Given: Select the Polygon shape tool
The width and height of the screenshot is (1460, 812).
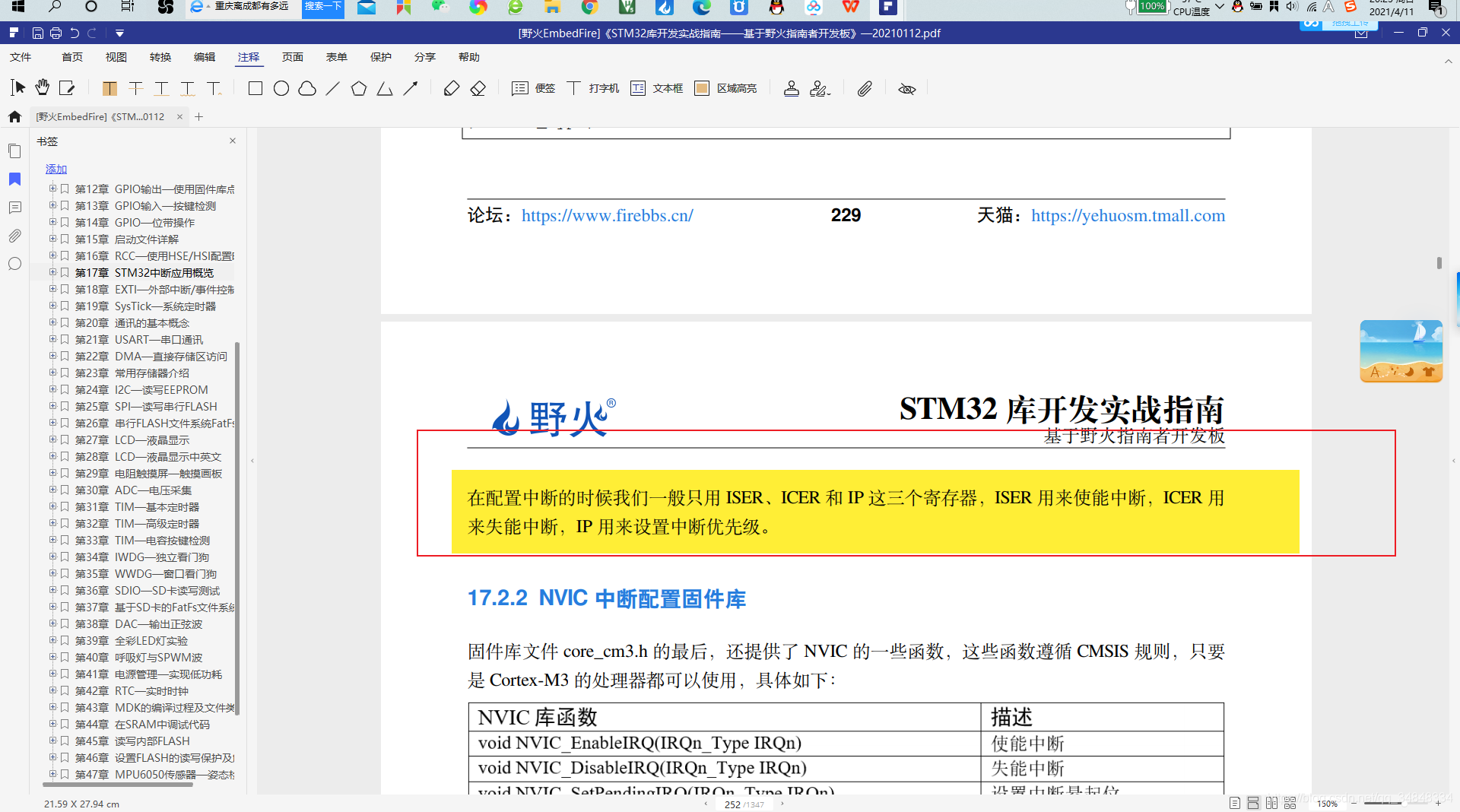Looking at the screenshot, I should 359,88.
